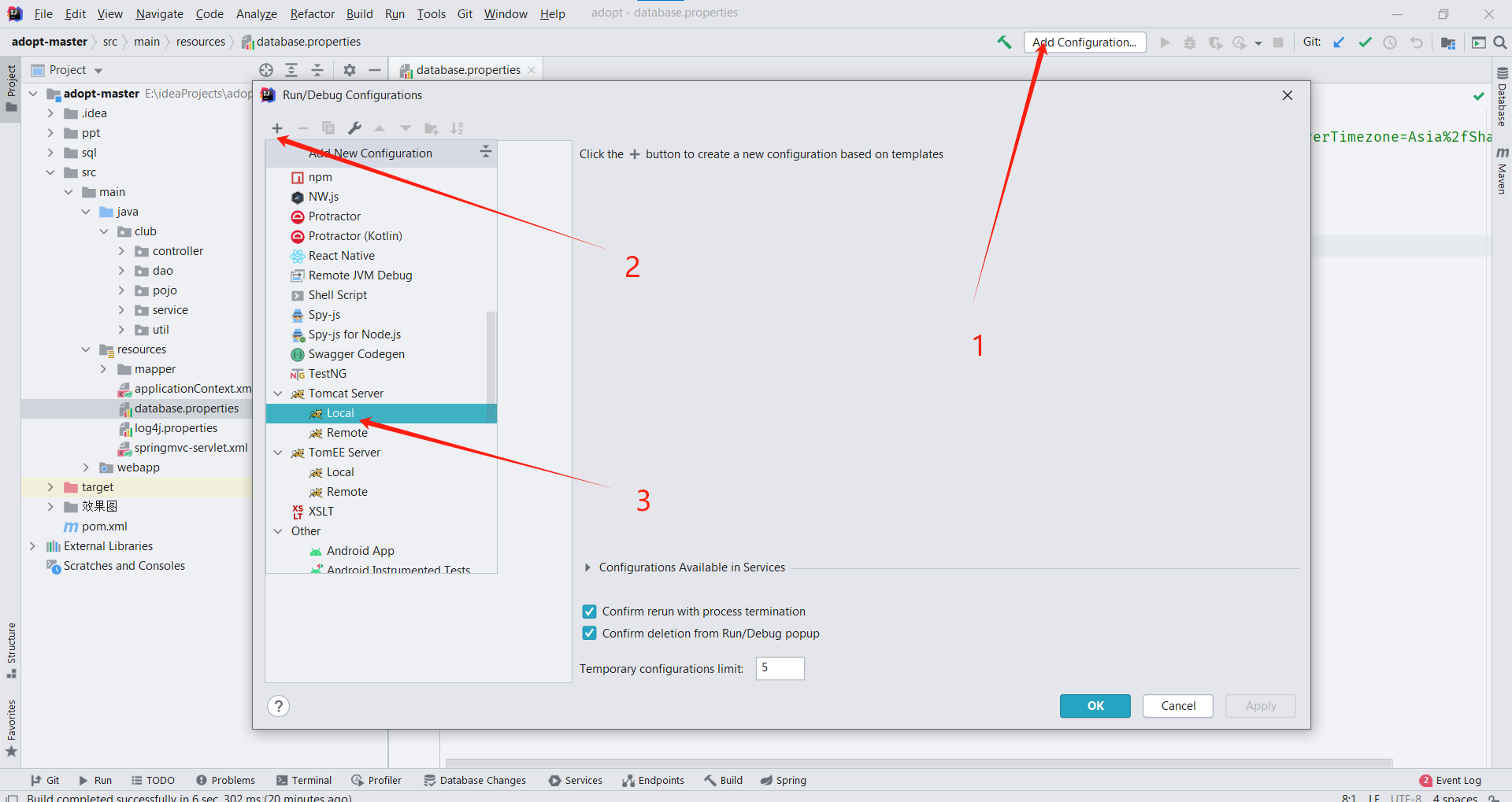The image size is (1512, 802).
Task: Toggle Confirm rerun with process termination
Action: (589, 612)
